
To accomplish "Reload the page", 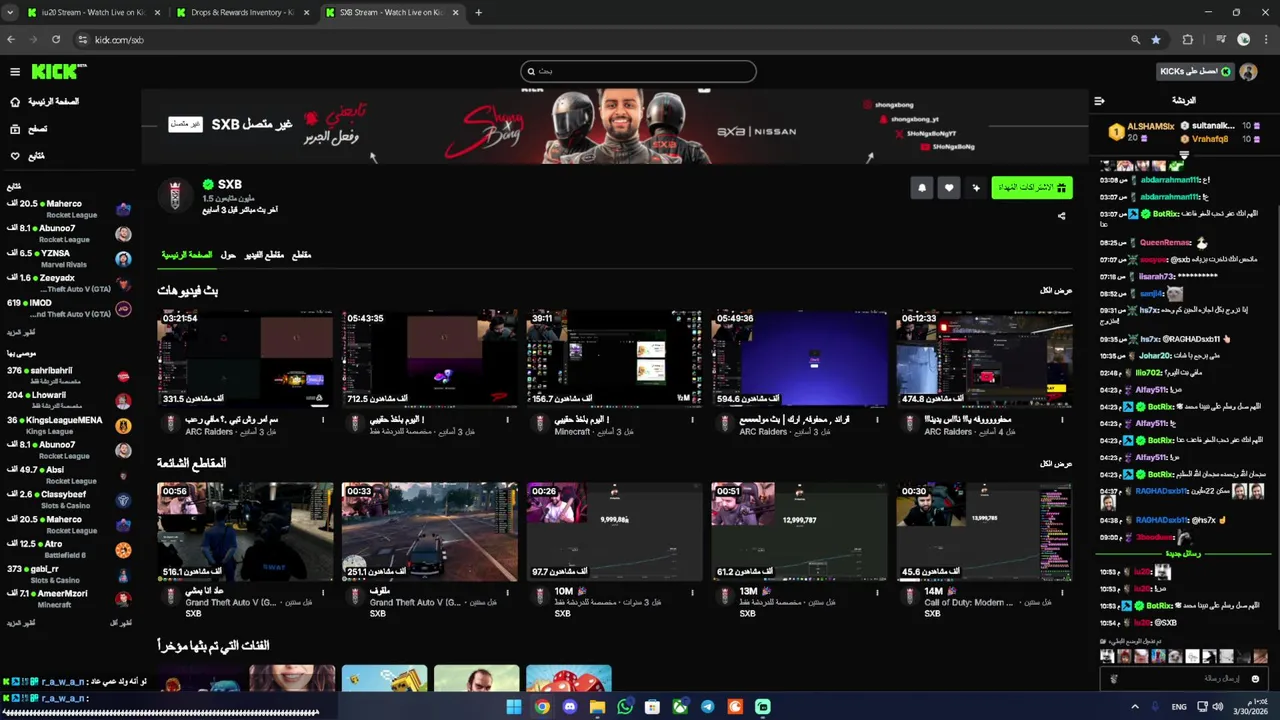I will click(x=56, y=40).
